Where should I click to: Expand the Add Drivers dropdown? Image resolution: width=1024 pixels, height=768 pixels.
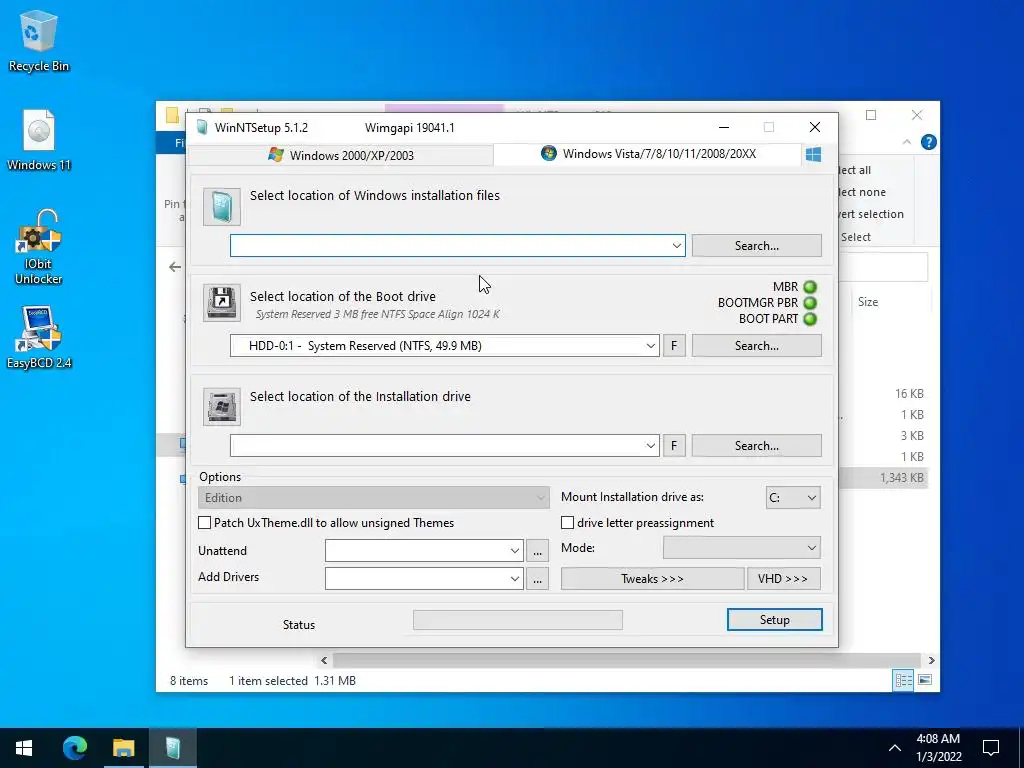[x=515, y=579]
